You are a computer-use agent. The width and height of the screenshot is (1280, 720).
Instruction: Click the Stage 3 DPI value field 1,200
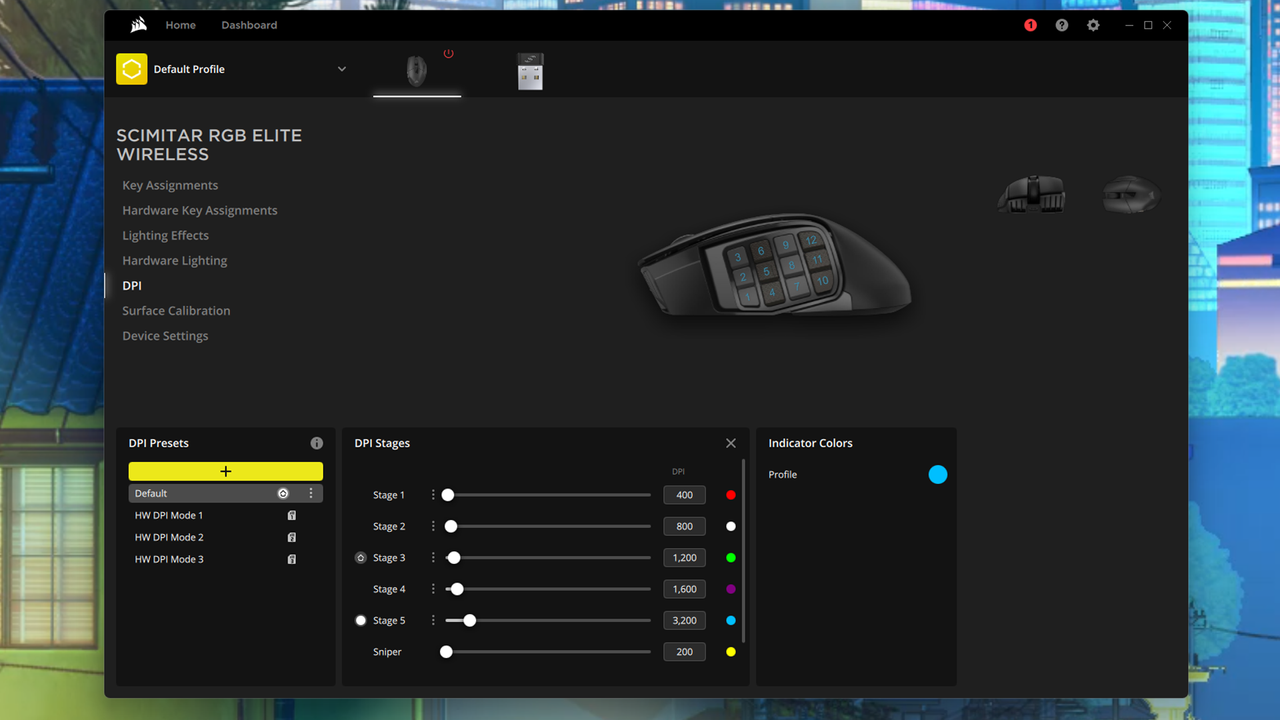pyautogui.click(x=684, y=558)
